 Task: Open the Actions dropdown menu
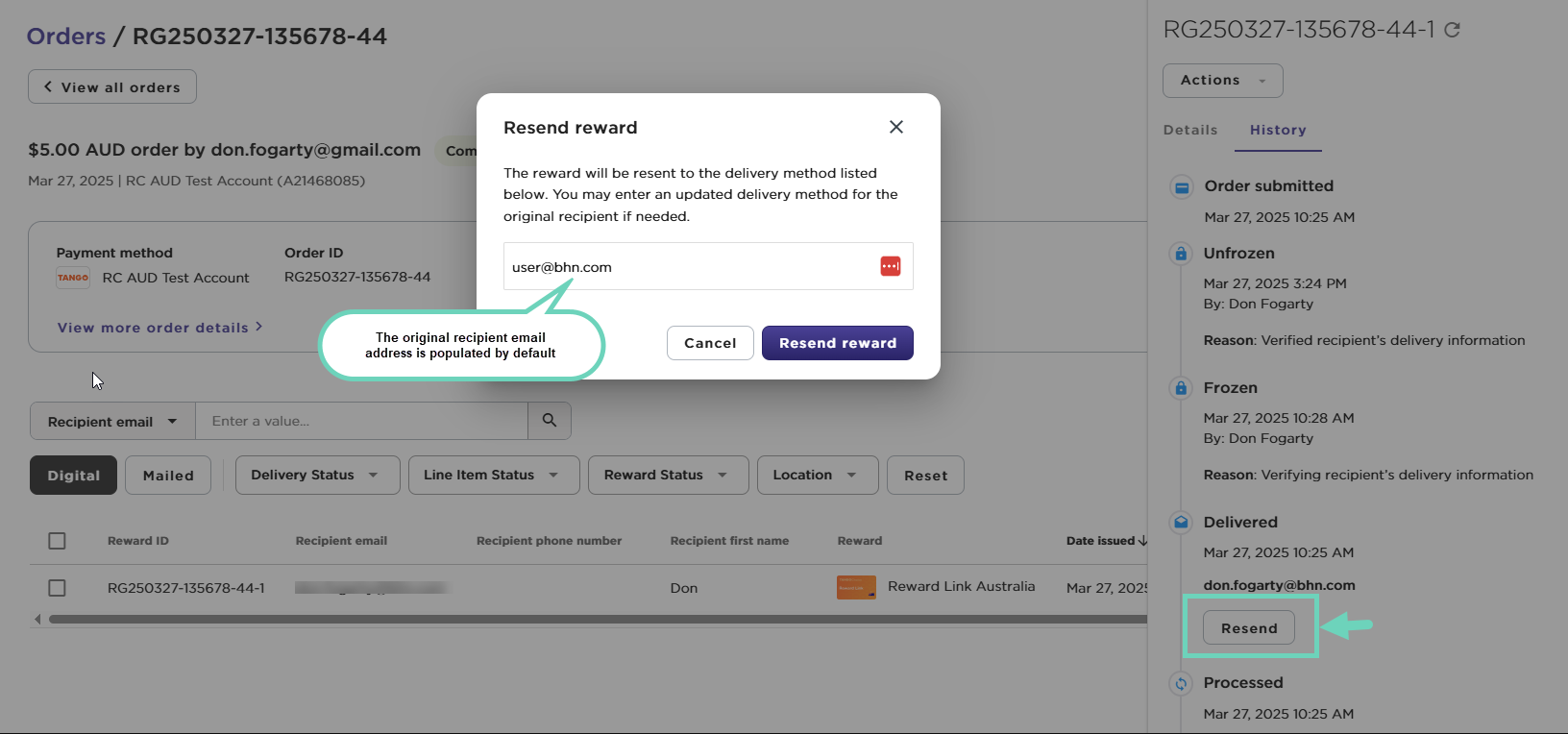point(1222,81)
